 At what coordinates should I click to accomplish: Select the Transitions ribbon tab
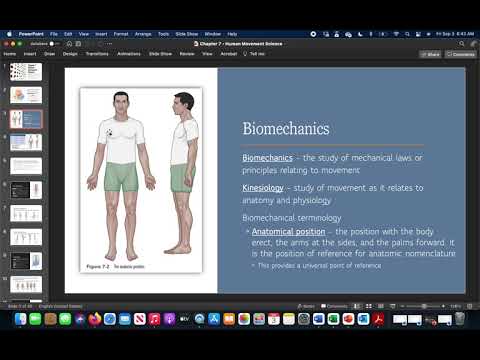(97, 54)
